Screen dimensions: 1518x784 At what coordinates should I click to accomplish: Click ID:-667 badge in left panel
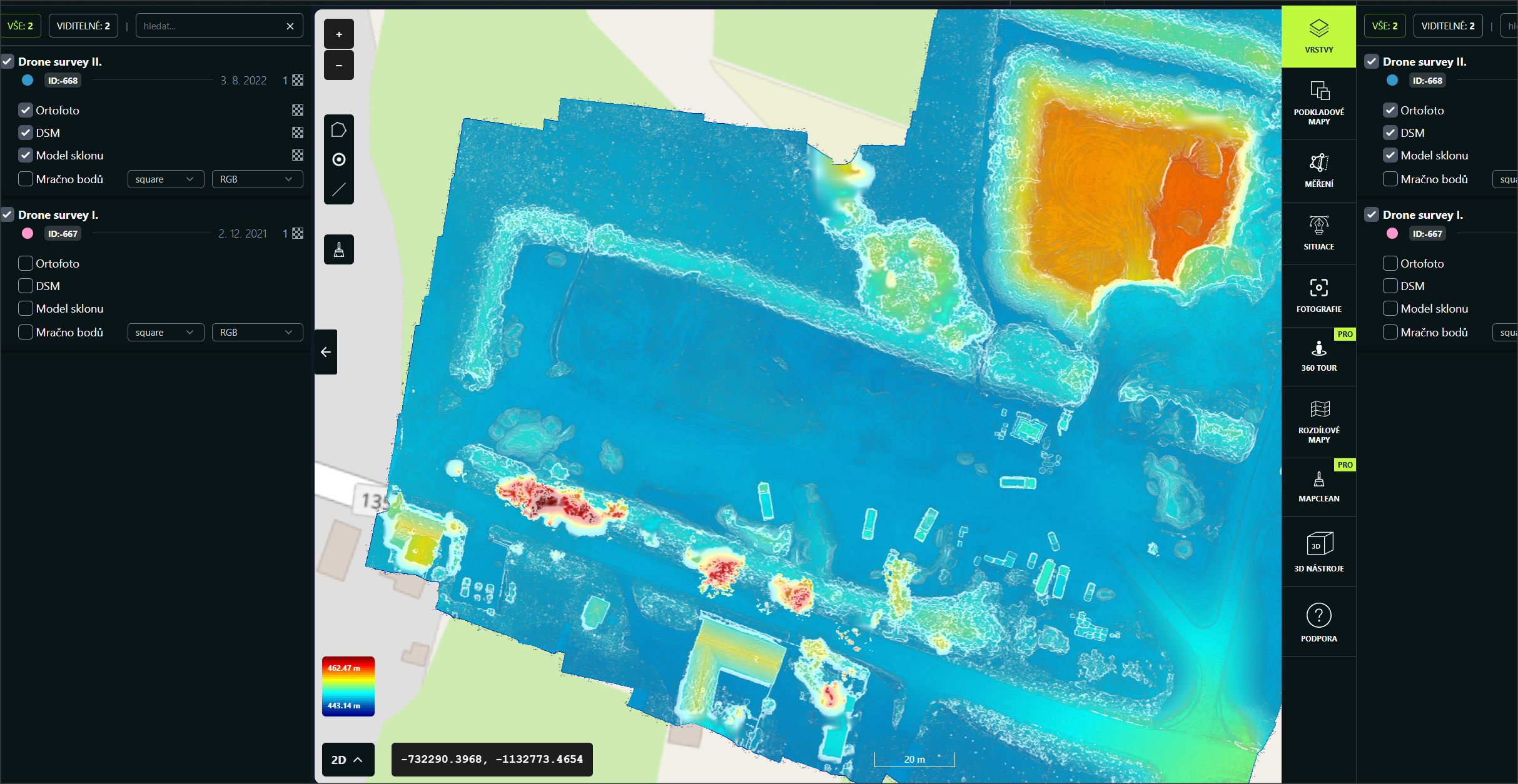pyautogui.click(x=63, y=233)
